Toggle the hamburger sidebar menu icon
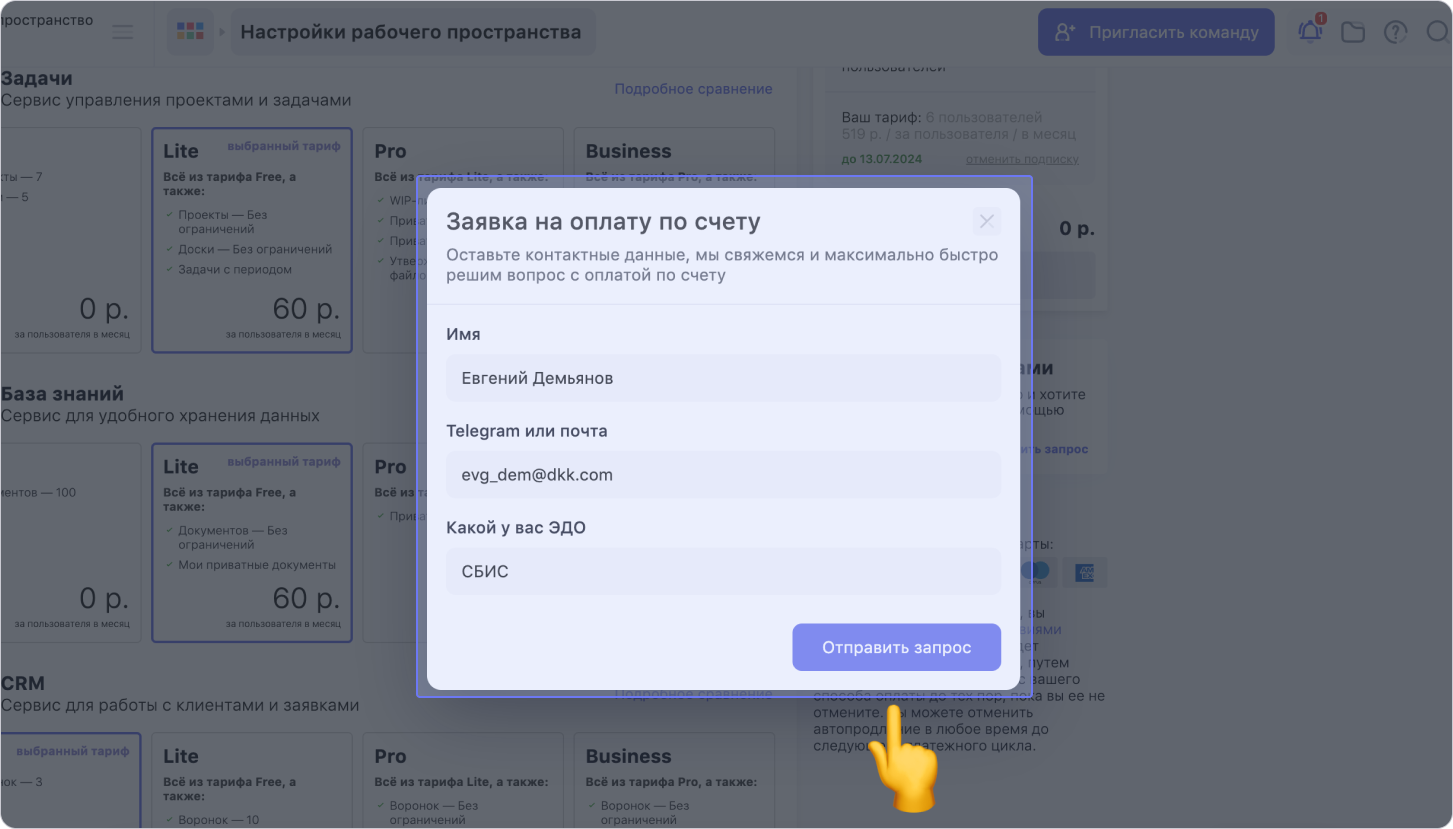Screen dimensions: 1453x829 coord(123,32)
